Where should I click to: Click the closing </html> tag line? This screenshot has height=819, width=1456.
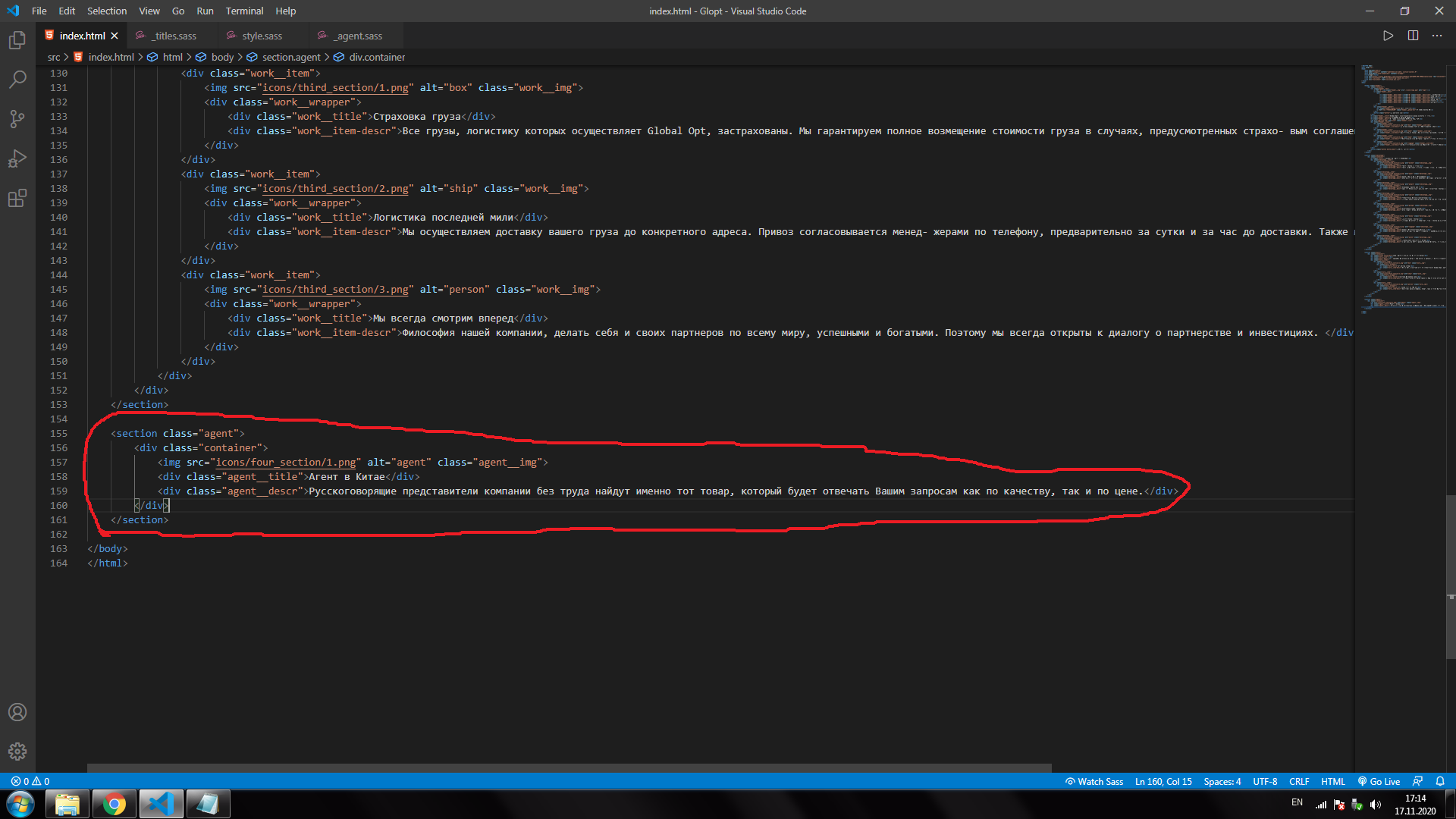(x=108, y=563)
